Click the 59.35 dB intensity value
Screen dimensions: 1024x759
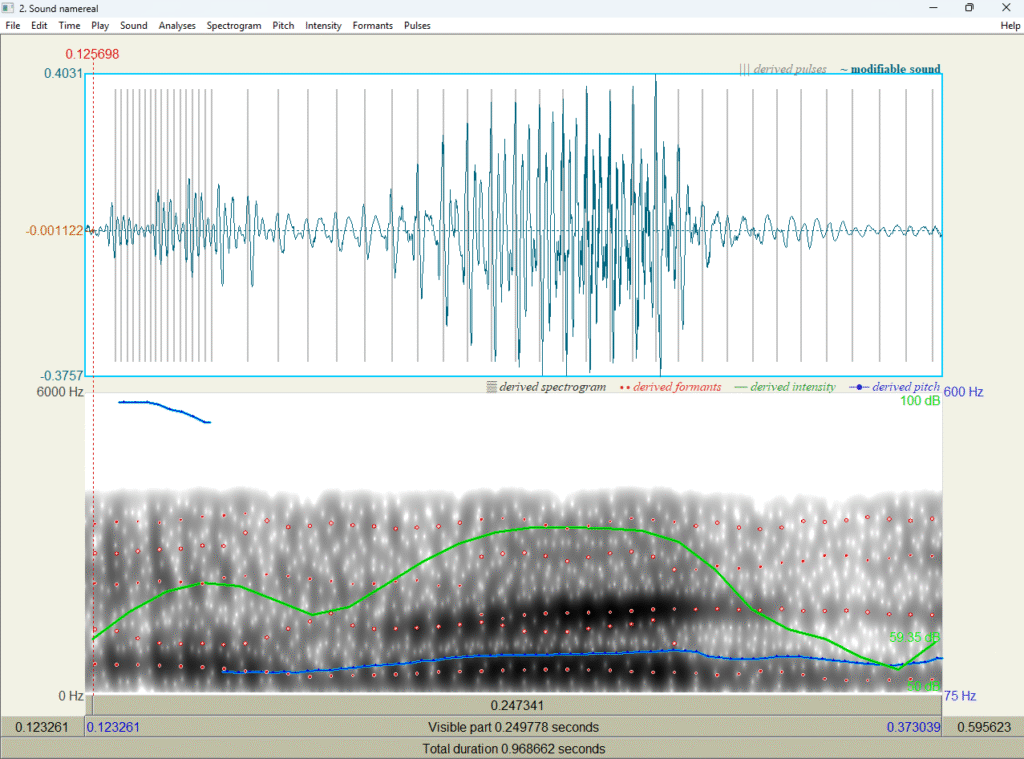914,637
